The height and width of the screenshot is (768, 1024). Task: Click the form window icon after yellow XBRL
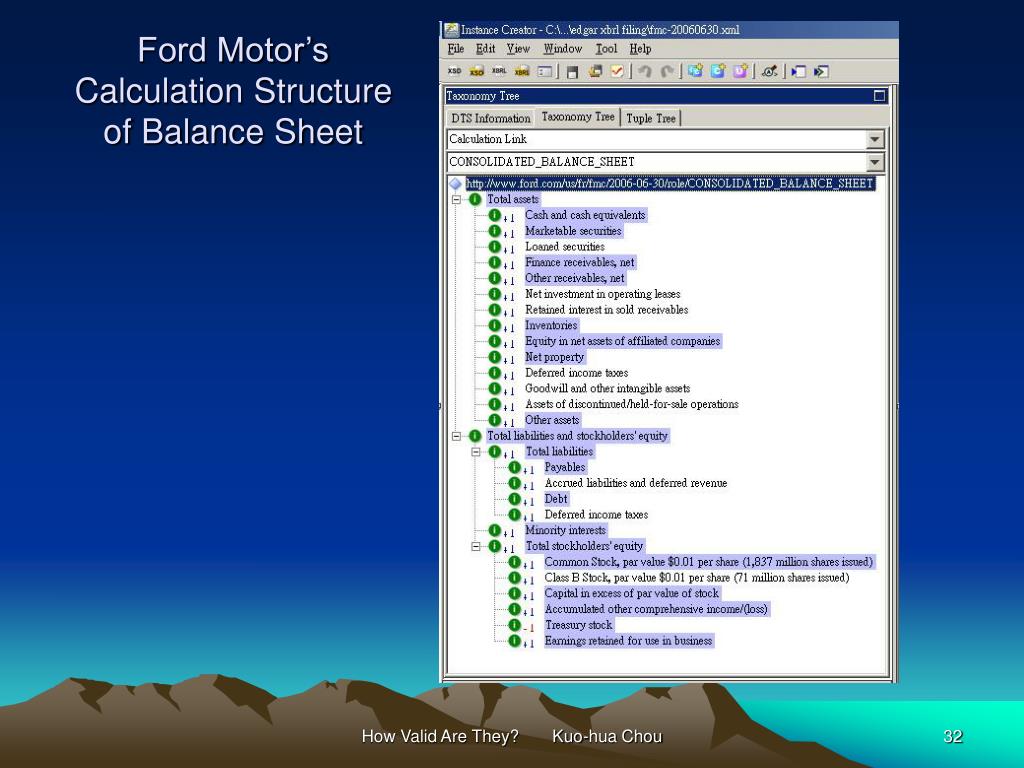(545, 71)
